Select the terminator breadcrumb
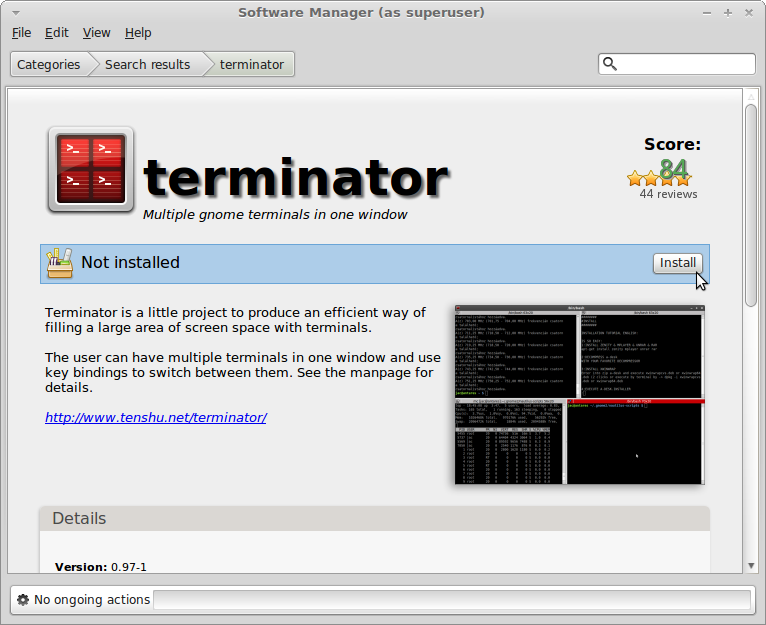The image size is (766, 625). point(252,65)
